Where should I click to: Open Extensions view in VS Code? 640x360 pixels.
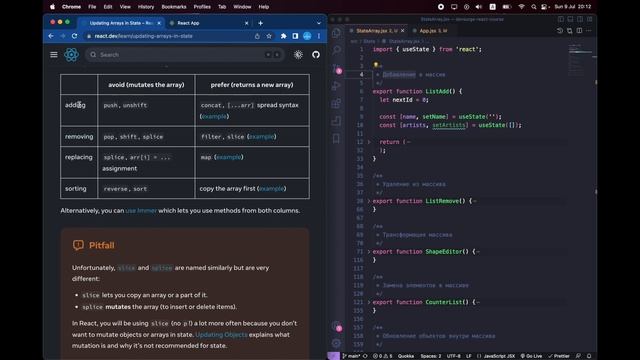336,103
